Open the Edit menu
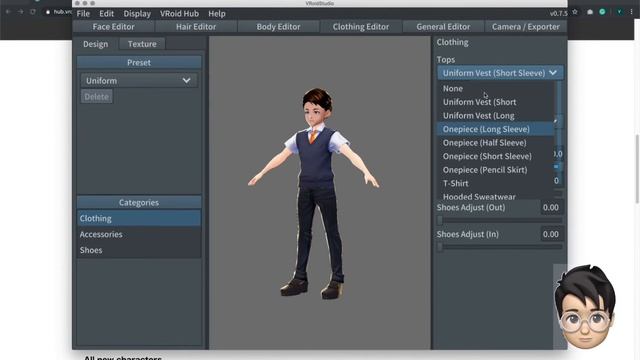This screenshot has height=360, width=640. point(106,13)
